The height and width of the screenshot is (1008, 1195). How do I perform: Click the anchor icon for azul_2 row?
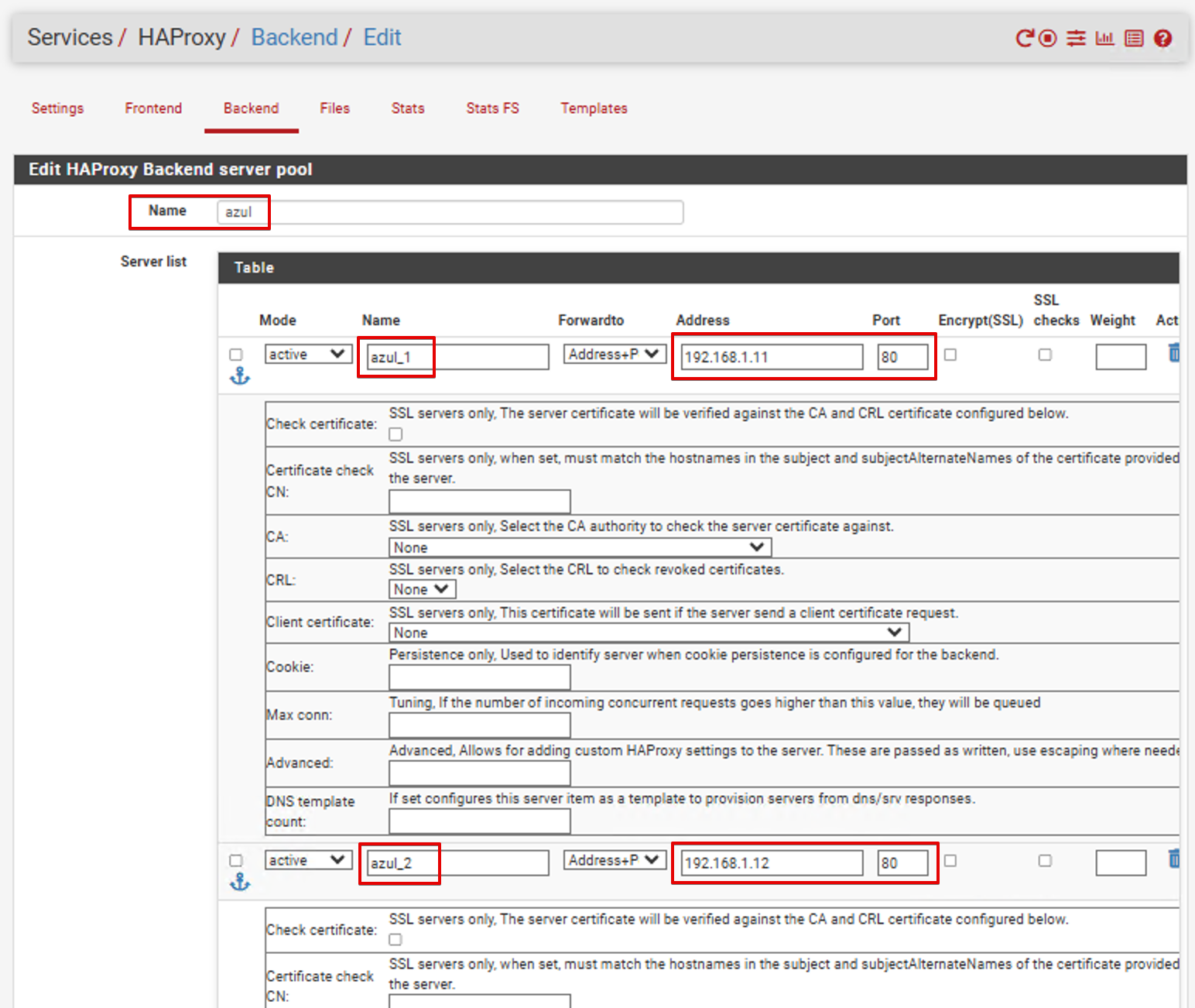click(x=240, y=882)
